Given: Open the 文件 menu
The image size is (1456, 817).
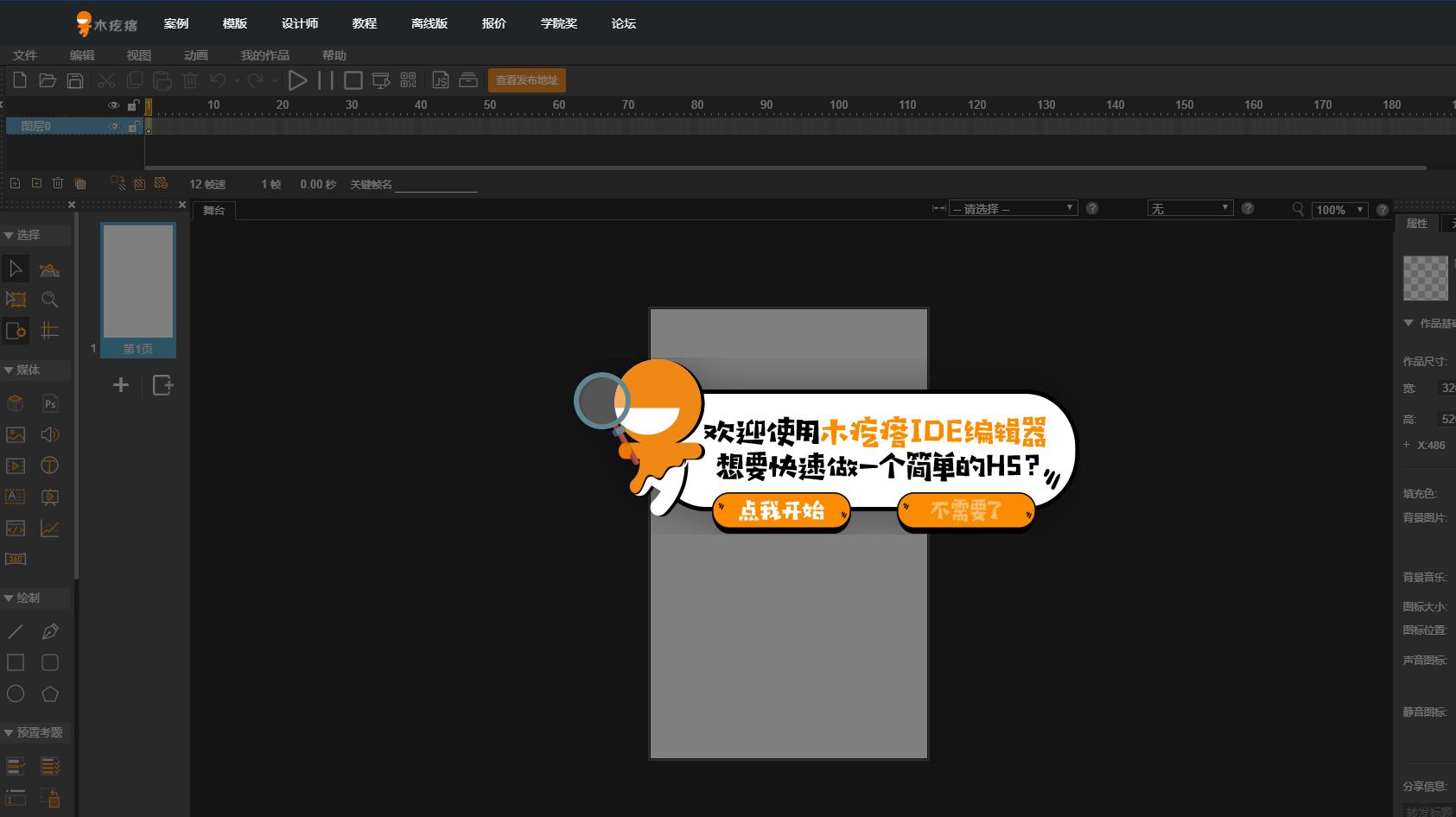Looking at the screenshot, I should click(x=25, y=55).
